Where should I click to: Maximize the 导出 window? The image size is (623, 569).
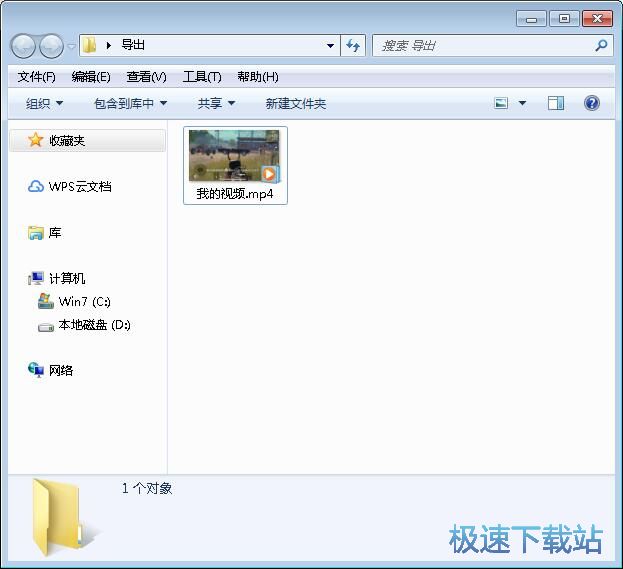point(564,19)
